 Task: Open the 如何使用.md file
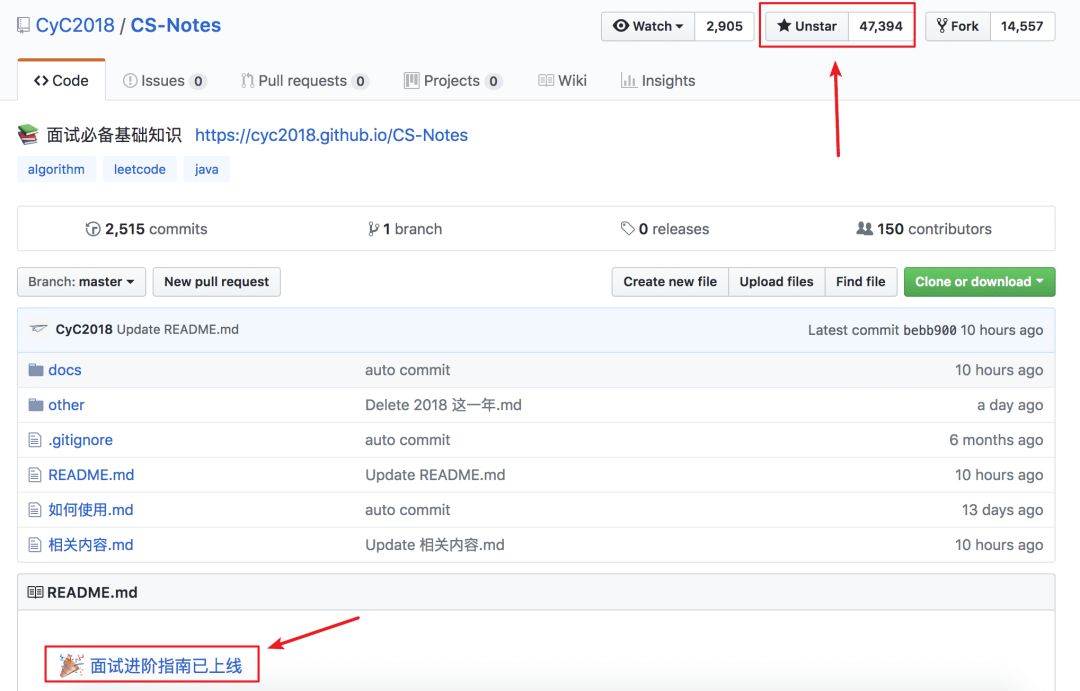[90, 510]
